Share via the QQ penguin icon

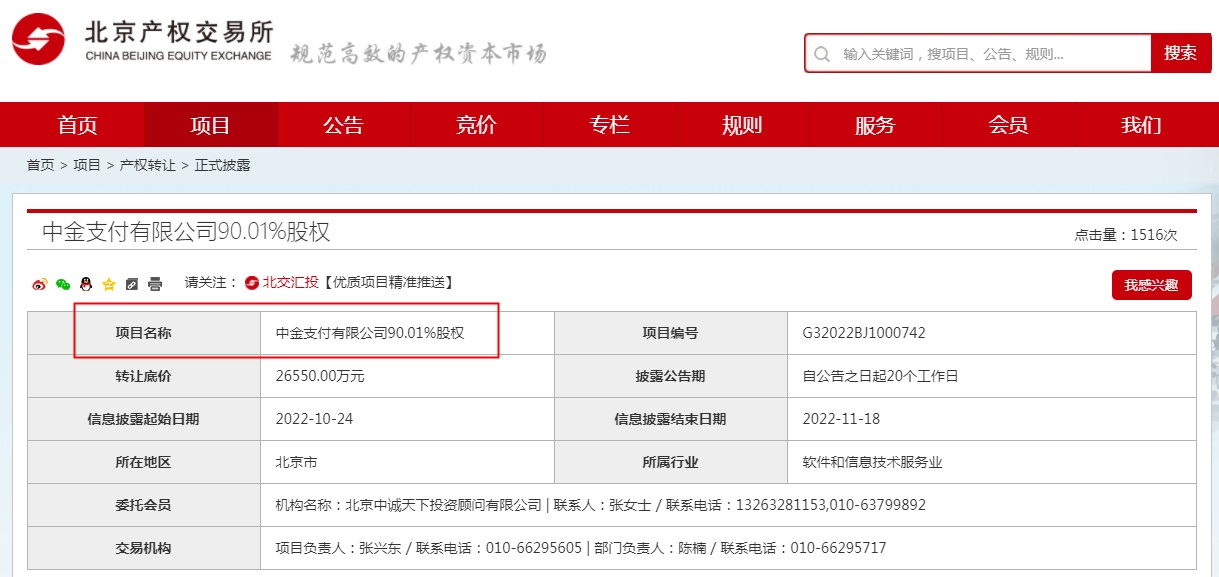tap(86, 284)
